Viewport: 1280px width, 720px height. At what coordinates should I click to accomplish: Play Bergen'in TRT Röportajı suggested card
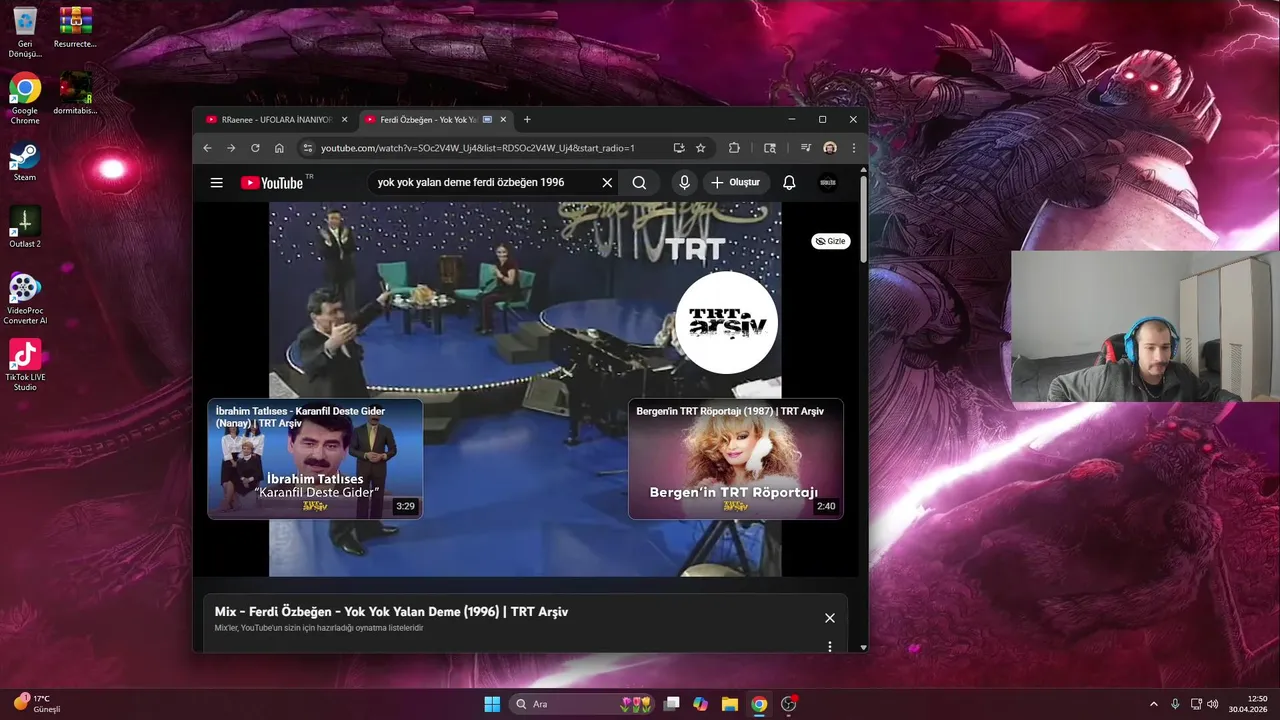[736, 459]
